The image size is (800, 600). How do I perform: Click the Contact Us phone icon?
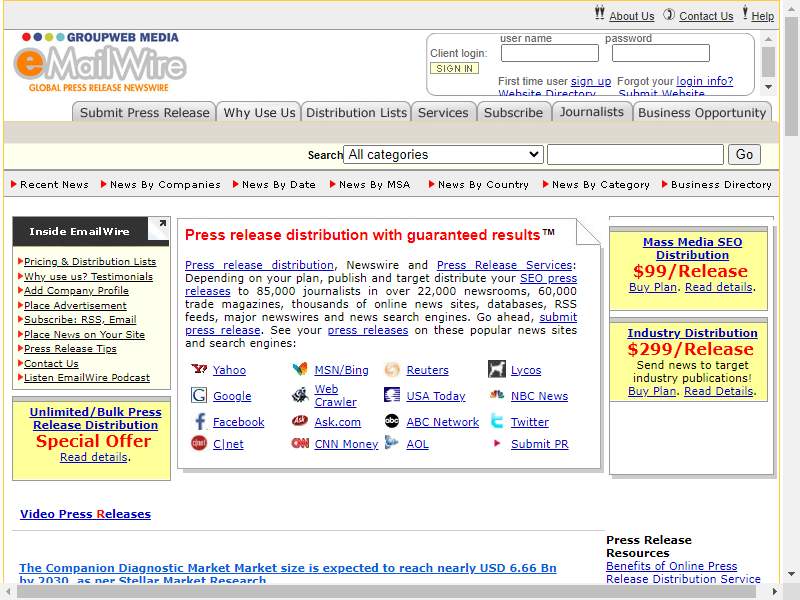tap(669, 14)
